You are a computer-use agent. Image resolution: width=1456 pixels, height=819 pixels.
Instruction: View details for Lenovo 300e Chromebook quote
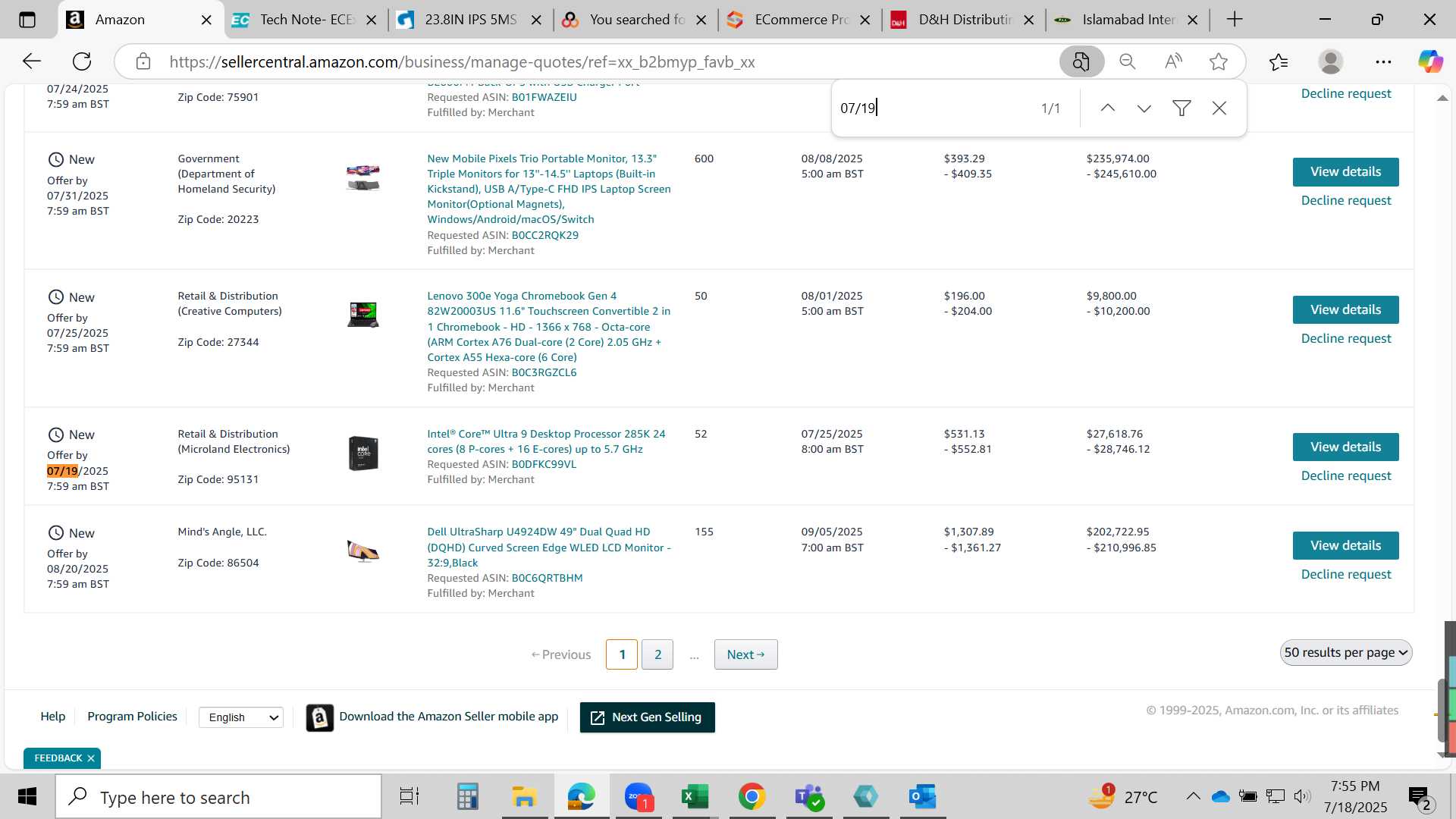pyautogui.click(x=1345, y=309)
